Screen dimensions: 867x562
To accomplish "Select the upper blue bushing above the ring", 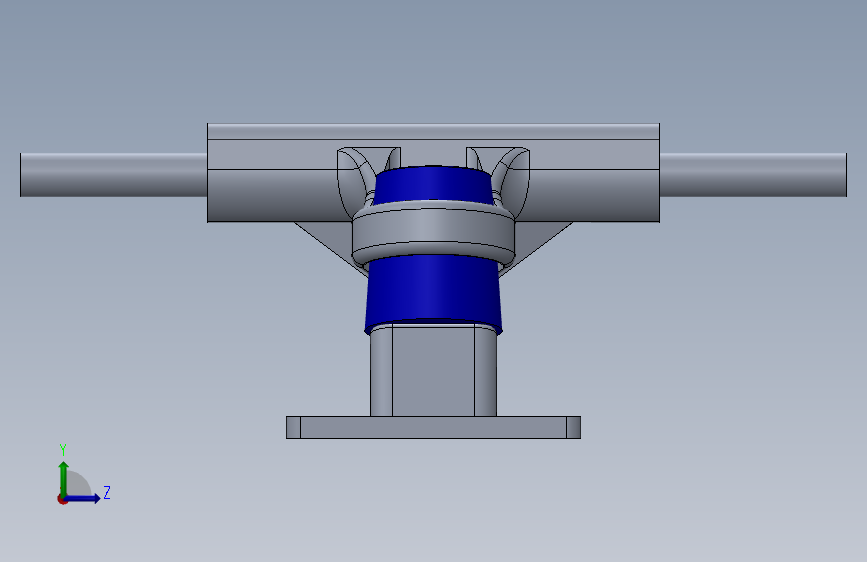I will pyautogui.click(x=433, y=184).
